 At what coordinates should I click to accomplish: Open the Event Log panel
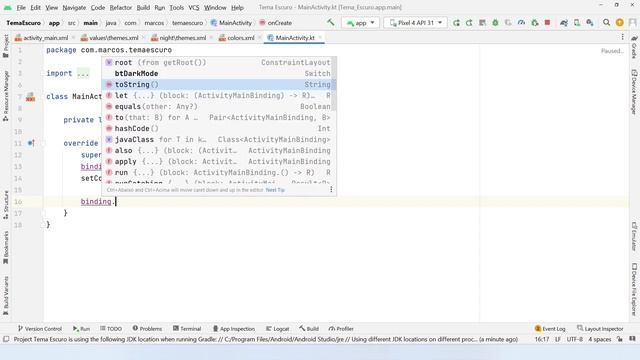550,329
